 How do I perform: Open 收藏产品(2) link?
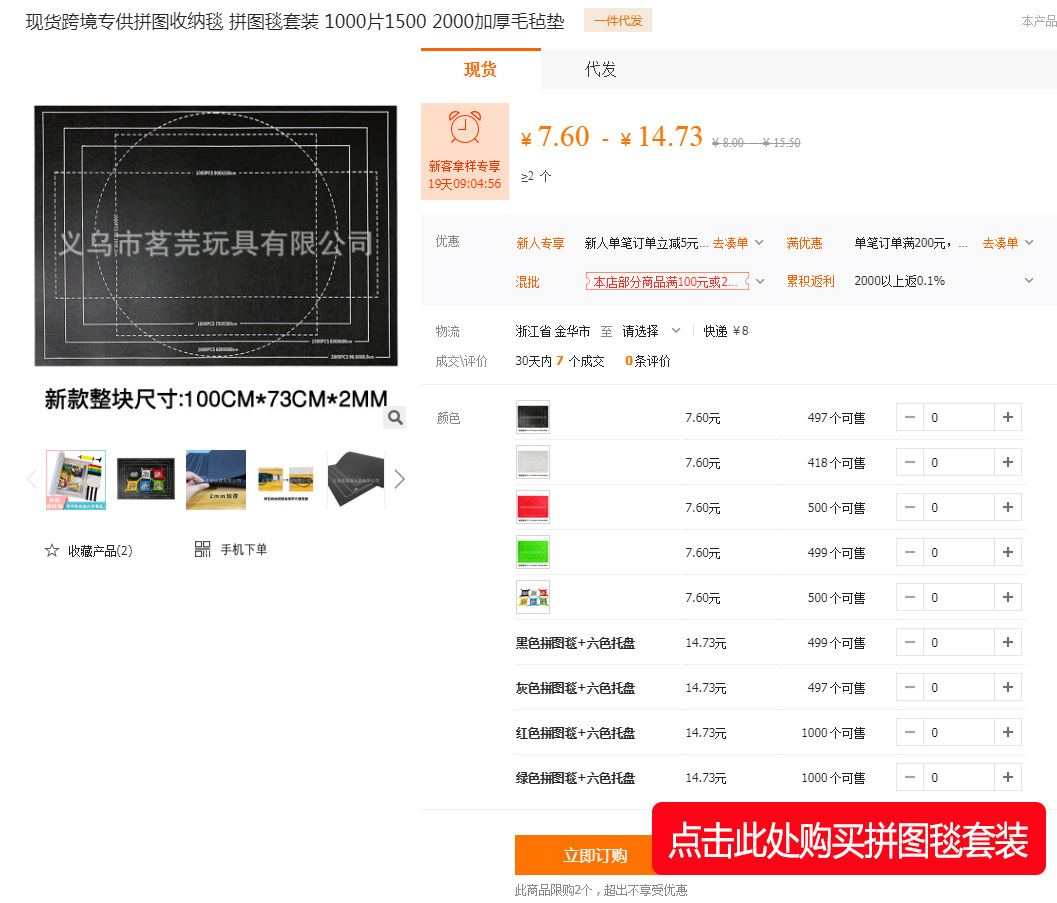(x=100, y=551)
